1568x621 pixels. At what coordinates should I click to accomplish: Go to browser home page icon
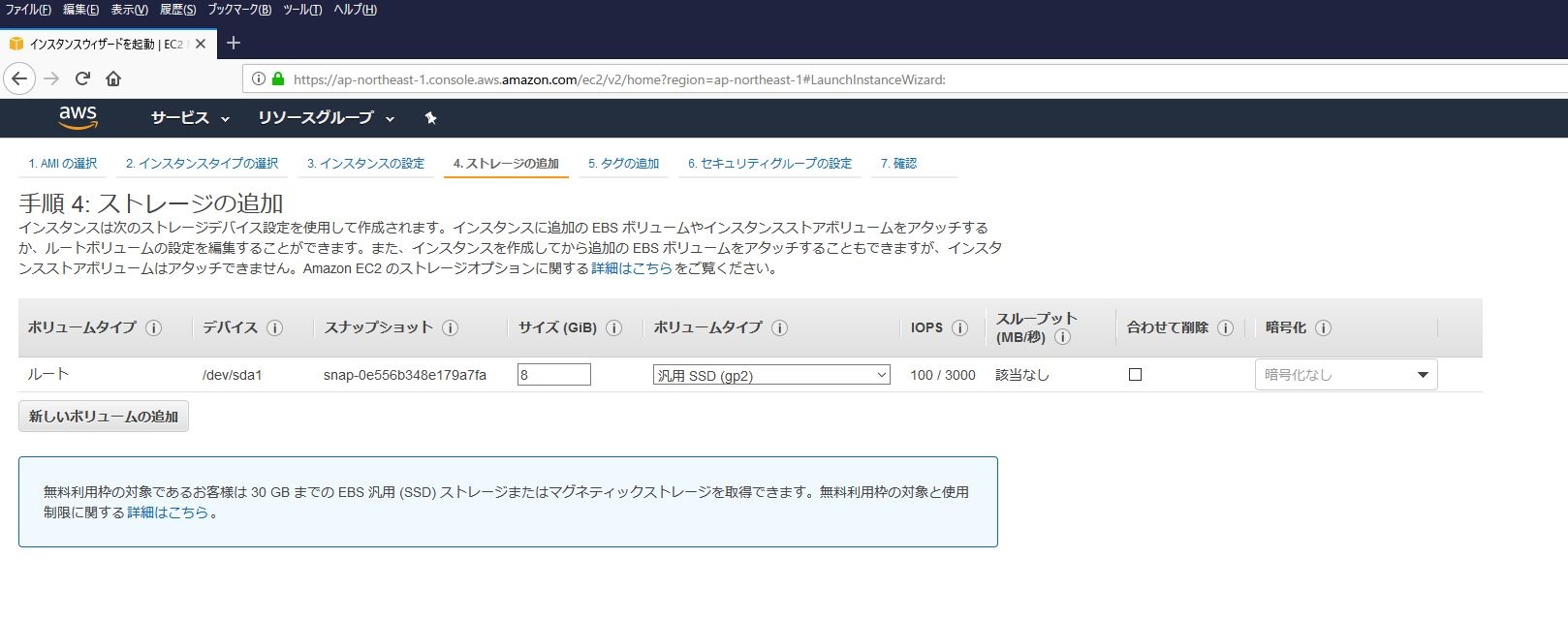coord(113,78)
